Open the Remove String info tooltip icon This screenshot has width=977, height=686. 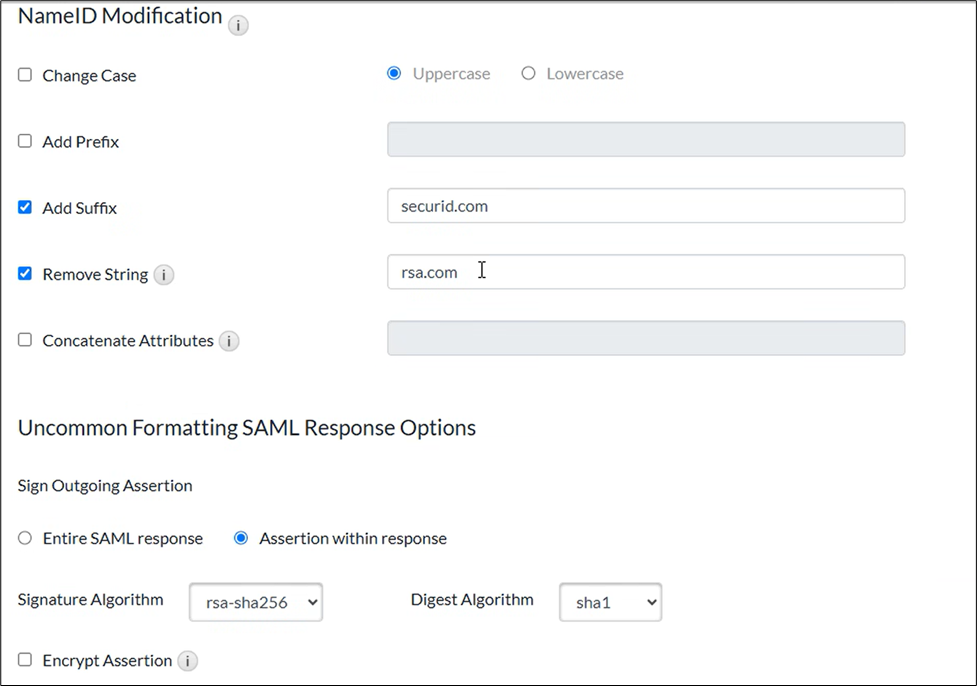pos(164,275)
